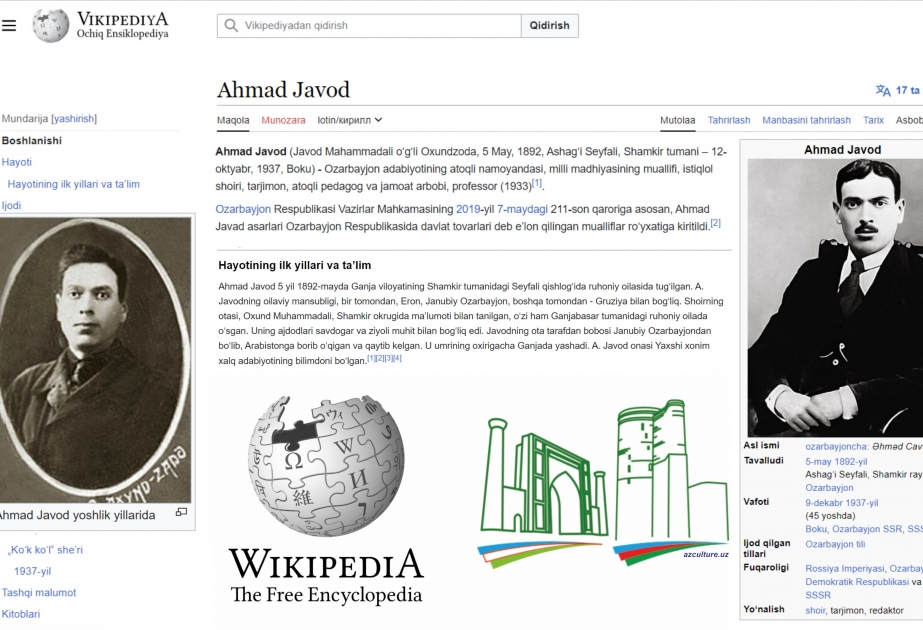
Task: Jump to Ijodi section in contents
Action: [11, 205]
